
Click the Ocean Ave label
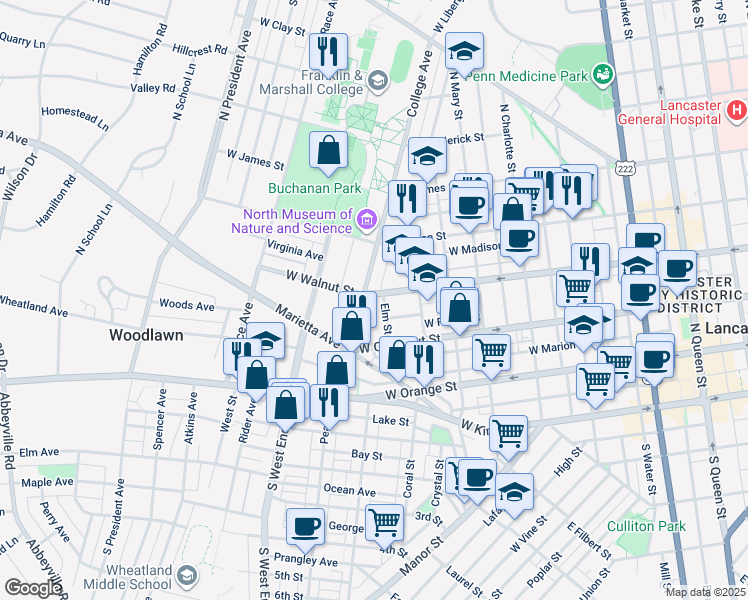350,490
